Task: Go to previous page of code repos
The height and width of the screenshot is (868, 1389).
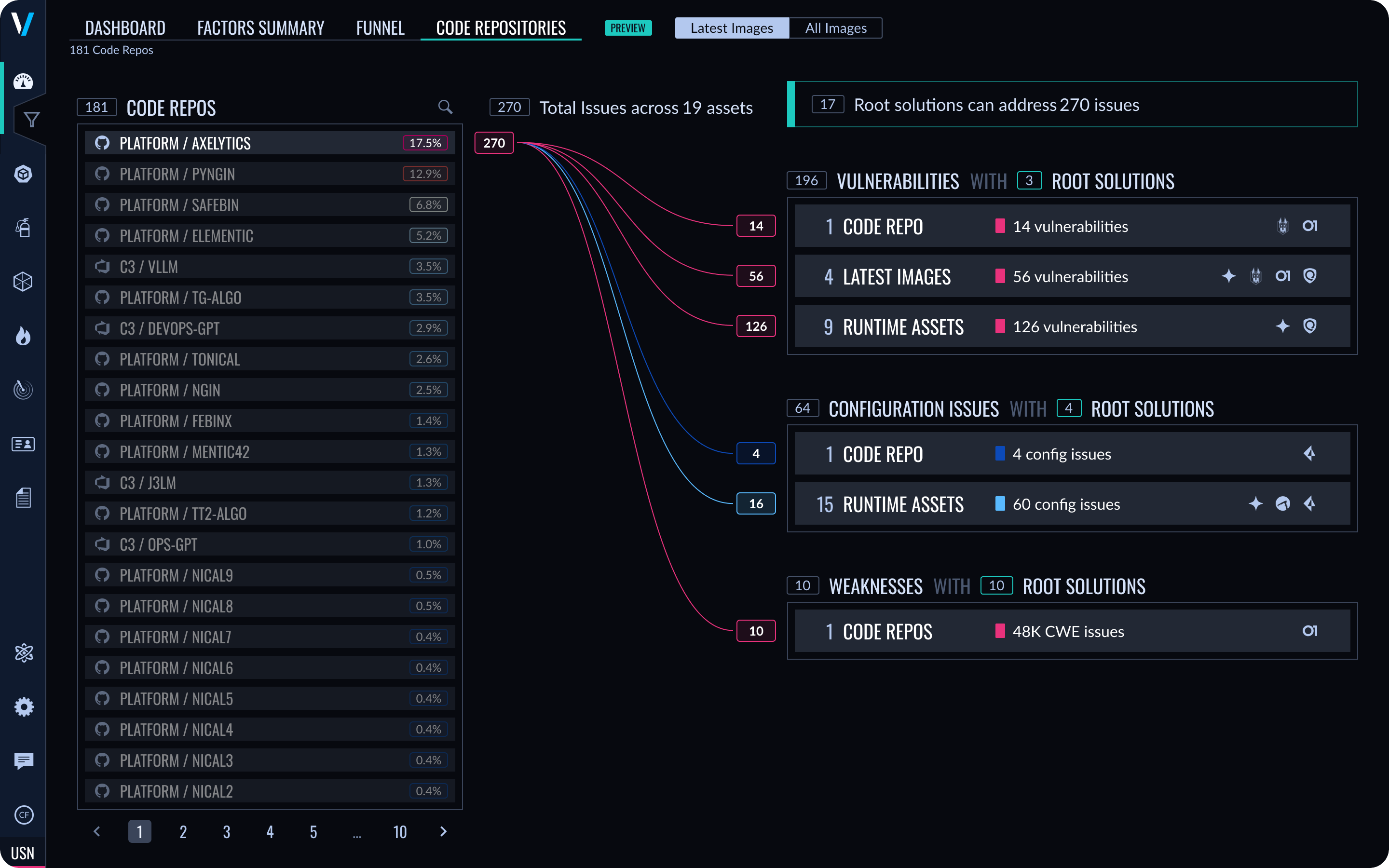Action: (x=96, y=831)
